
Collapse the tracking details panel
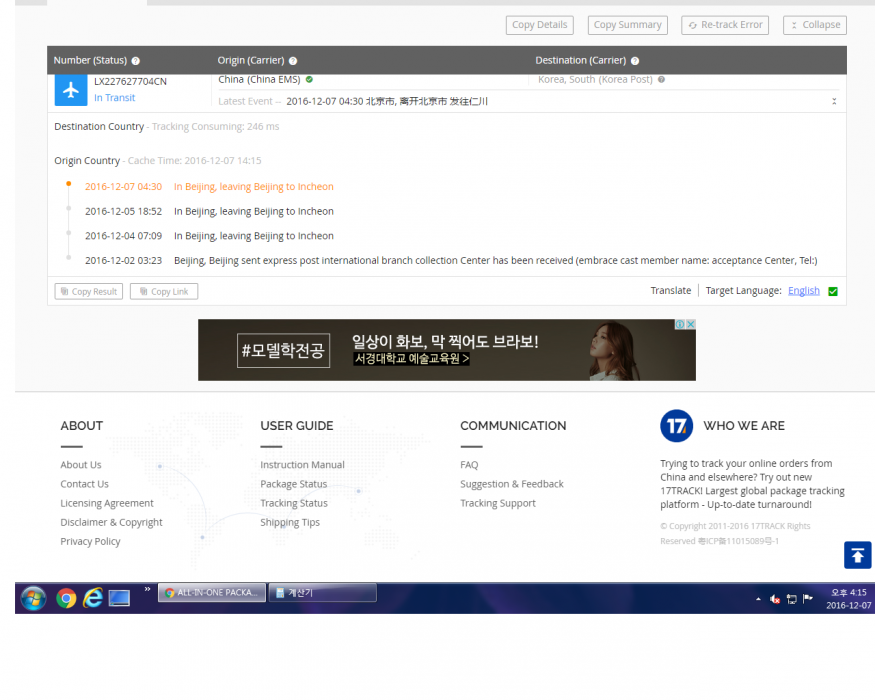(x=814, y=25)
